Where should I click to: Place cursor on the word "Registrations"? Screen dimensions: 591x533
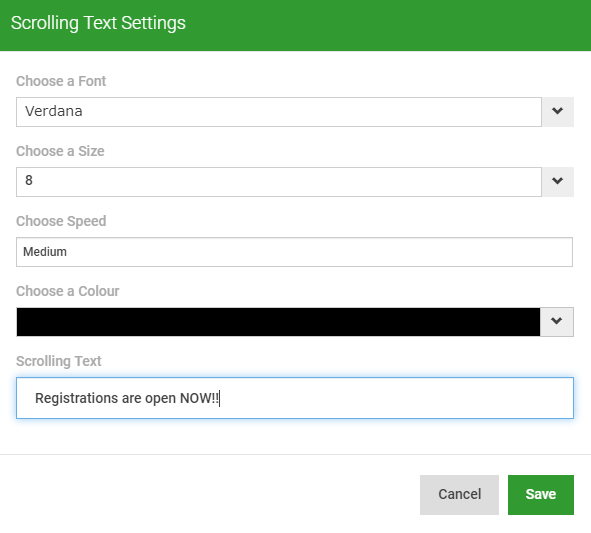[x=77, y=398]
